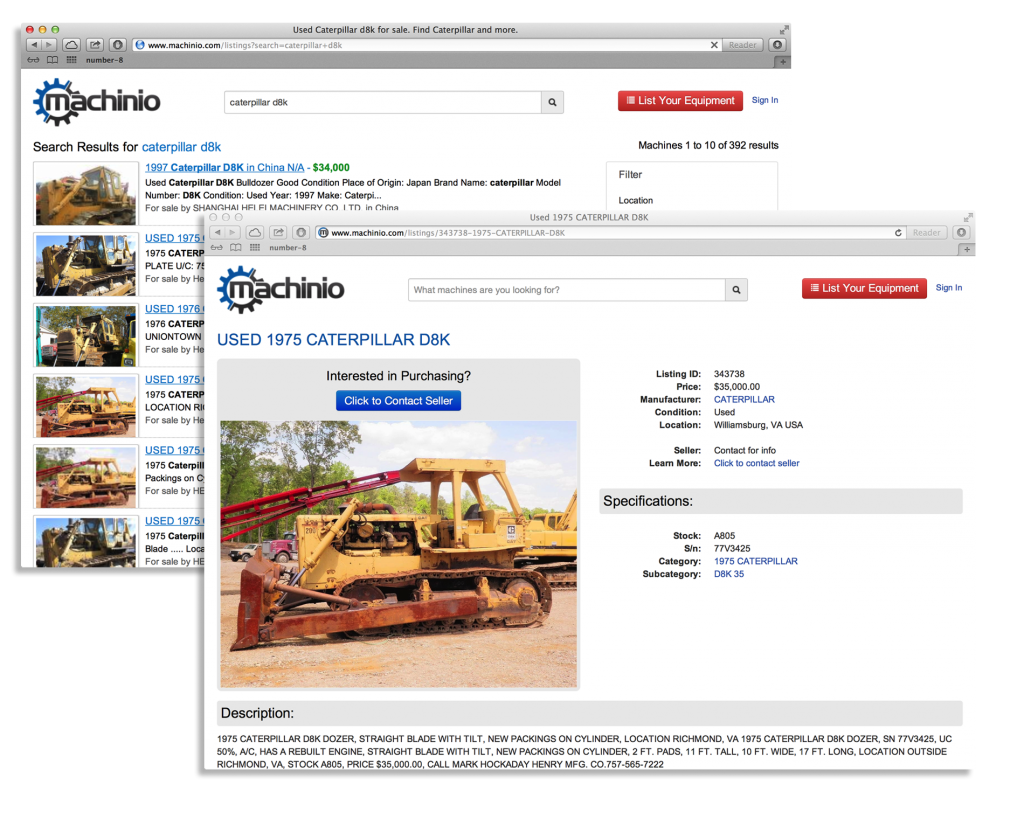Click the Location filter label on results page
This screenshot has width=1024, height=819.
point(635,201)
